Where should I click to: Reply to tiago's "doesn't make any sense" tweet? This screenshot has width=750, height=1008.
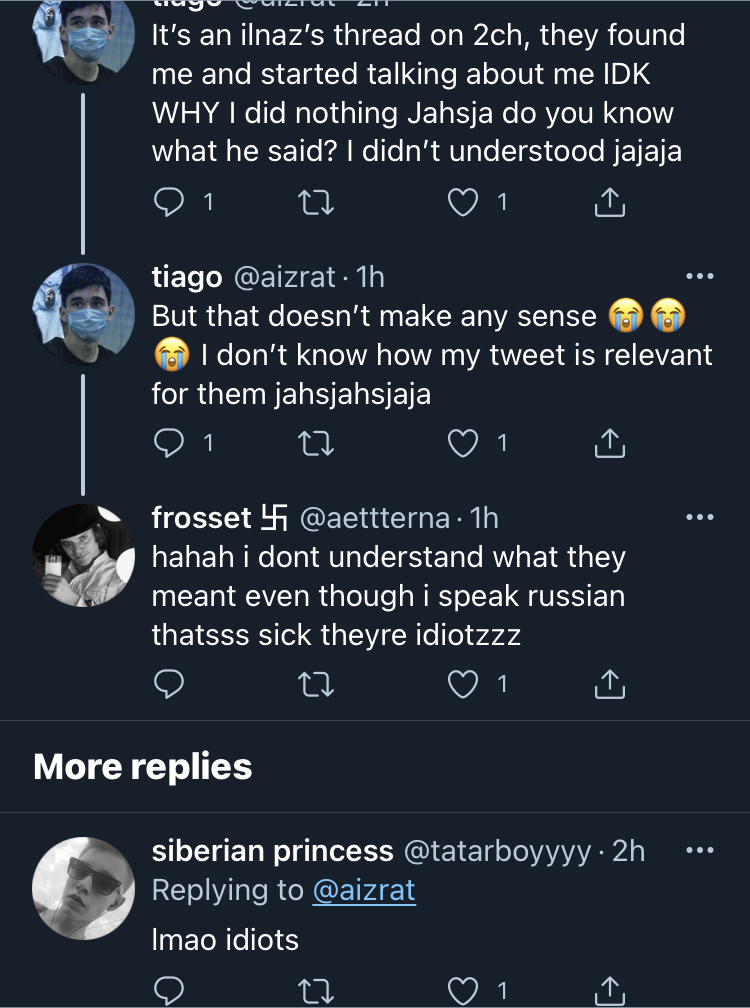click(x=170, y=442)
